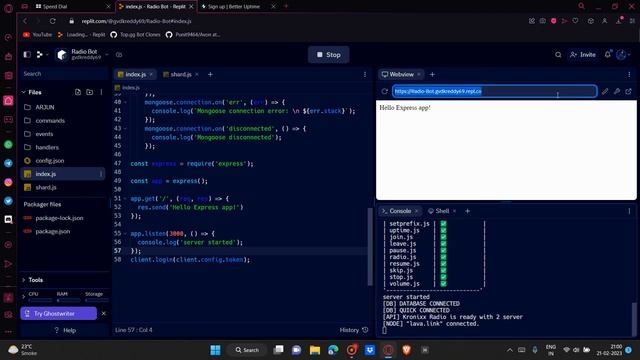Dismiss the Ghostwriter banner
The height and width of the screenshot is (360, 640).
pyautogui.click(x=103, y=313)
